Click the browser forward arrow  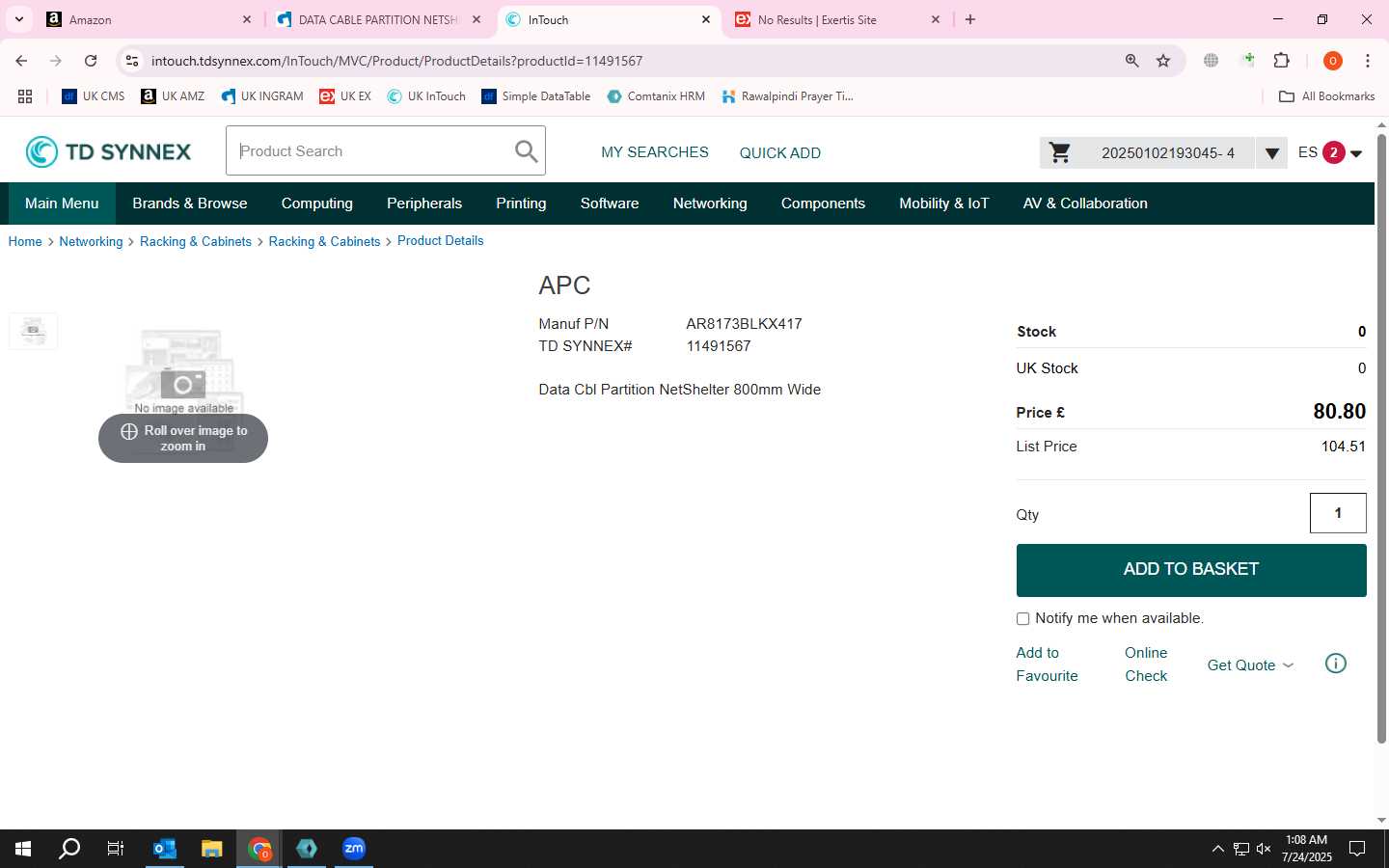(x=56, y=61)
